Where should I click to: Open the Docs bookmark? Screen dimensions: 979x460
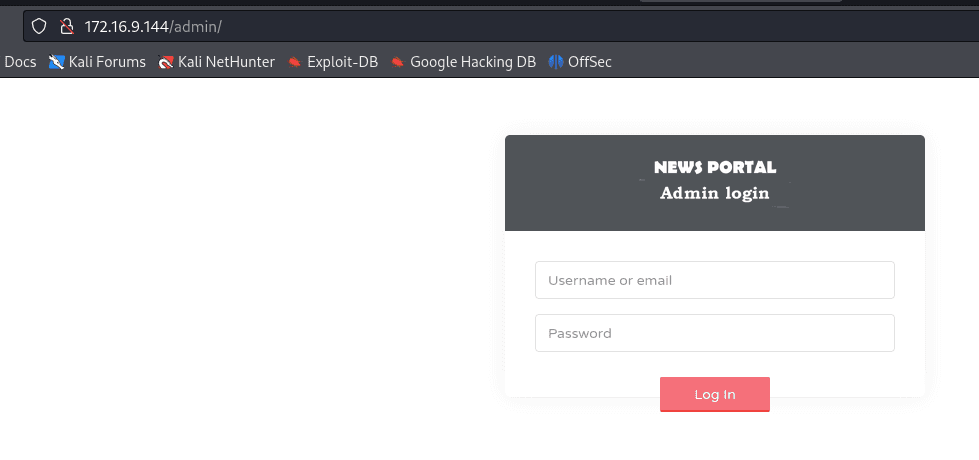(20, 62)
